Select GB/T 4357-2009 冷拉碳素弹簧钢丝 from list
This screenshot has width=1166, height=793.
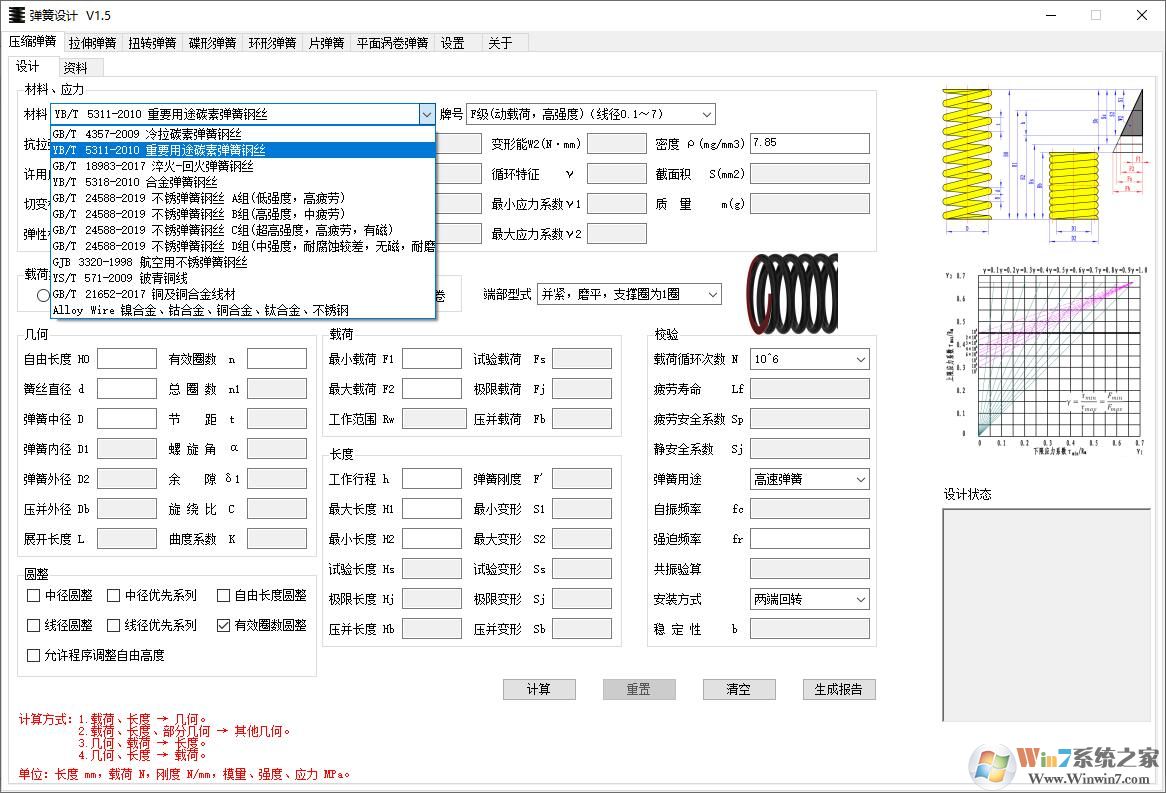[x=147, y=134]
